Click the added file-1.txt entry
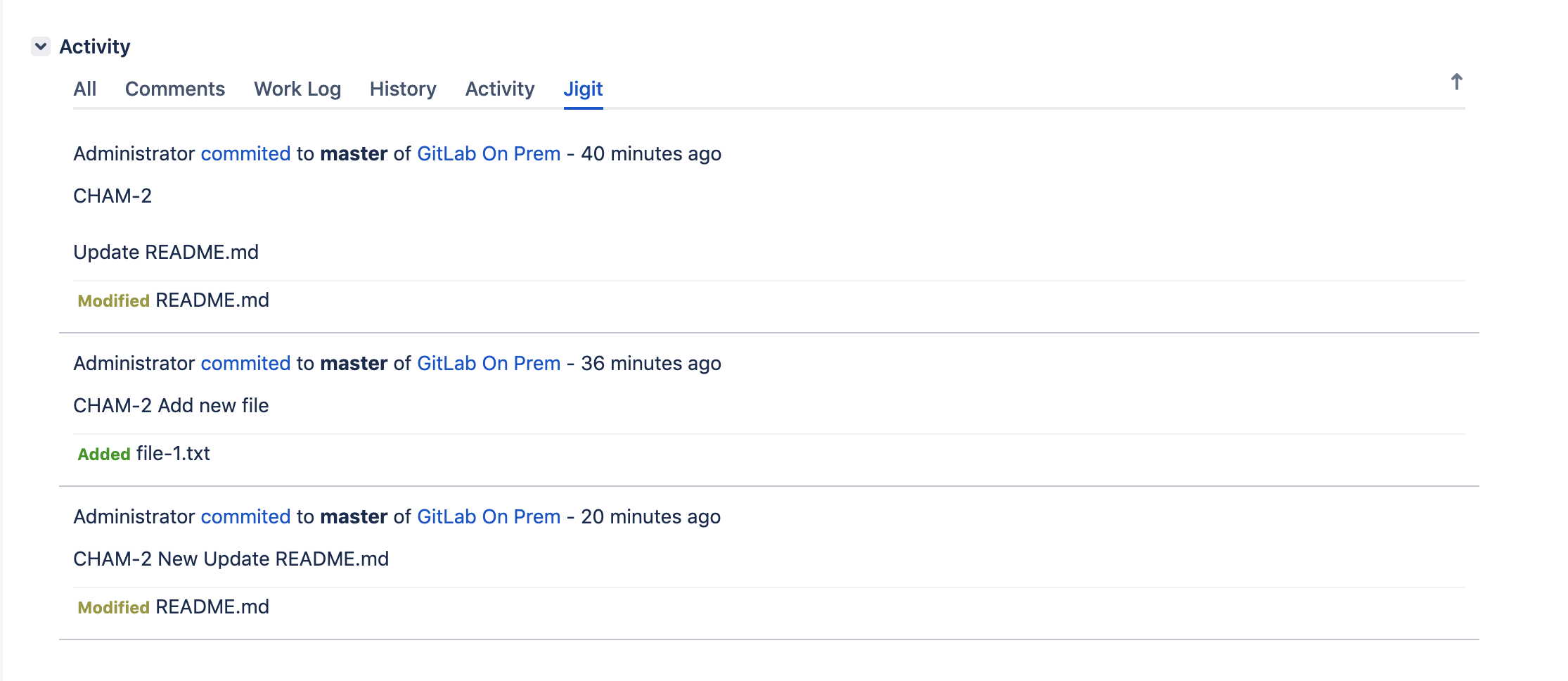Viewport: 1568px width, 681px height. (173, 454)
